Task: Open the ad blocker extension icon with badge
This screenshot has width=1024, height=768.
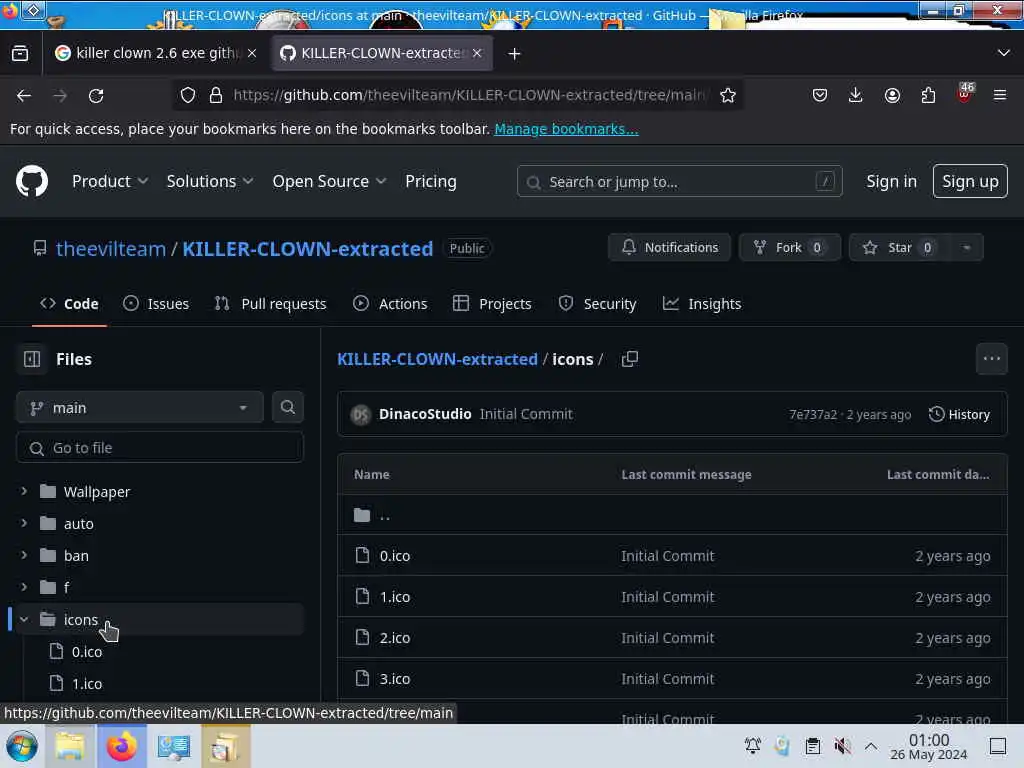Action: (965, 93)
